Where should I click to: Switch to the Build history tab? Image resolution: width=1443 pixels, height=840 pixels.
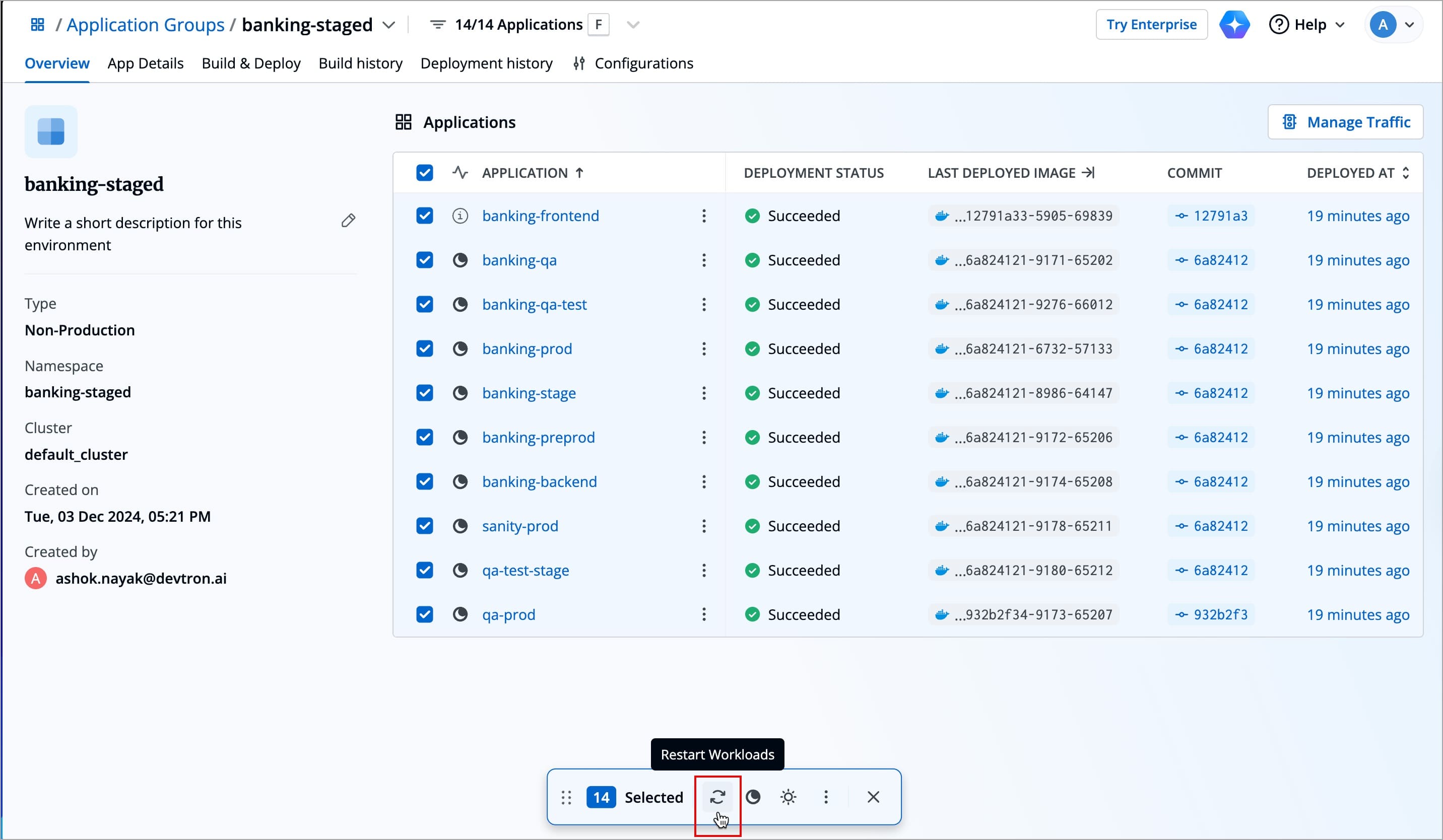pyautogui.click(x=360, y=63)
